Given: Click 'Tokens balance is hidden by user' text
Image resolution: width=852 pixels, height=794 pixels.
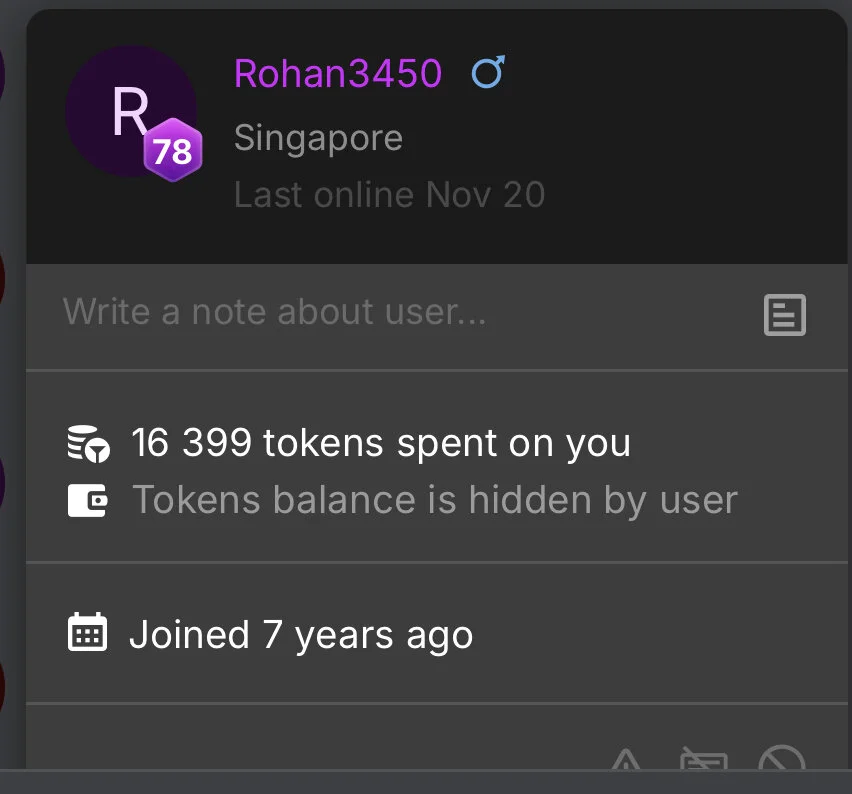Looking at the screenshot, I should (x=434, y=500).
